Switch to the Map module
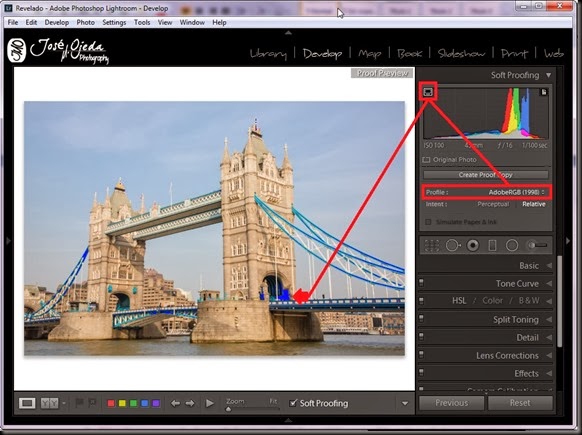The width and height of the screenshot is (582, 435). tap(369, 54)
